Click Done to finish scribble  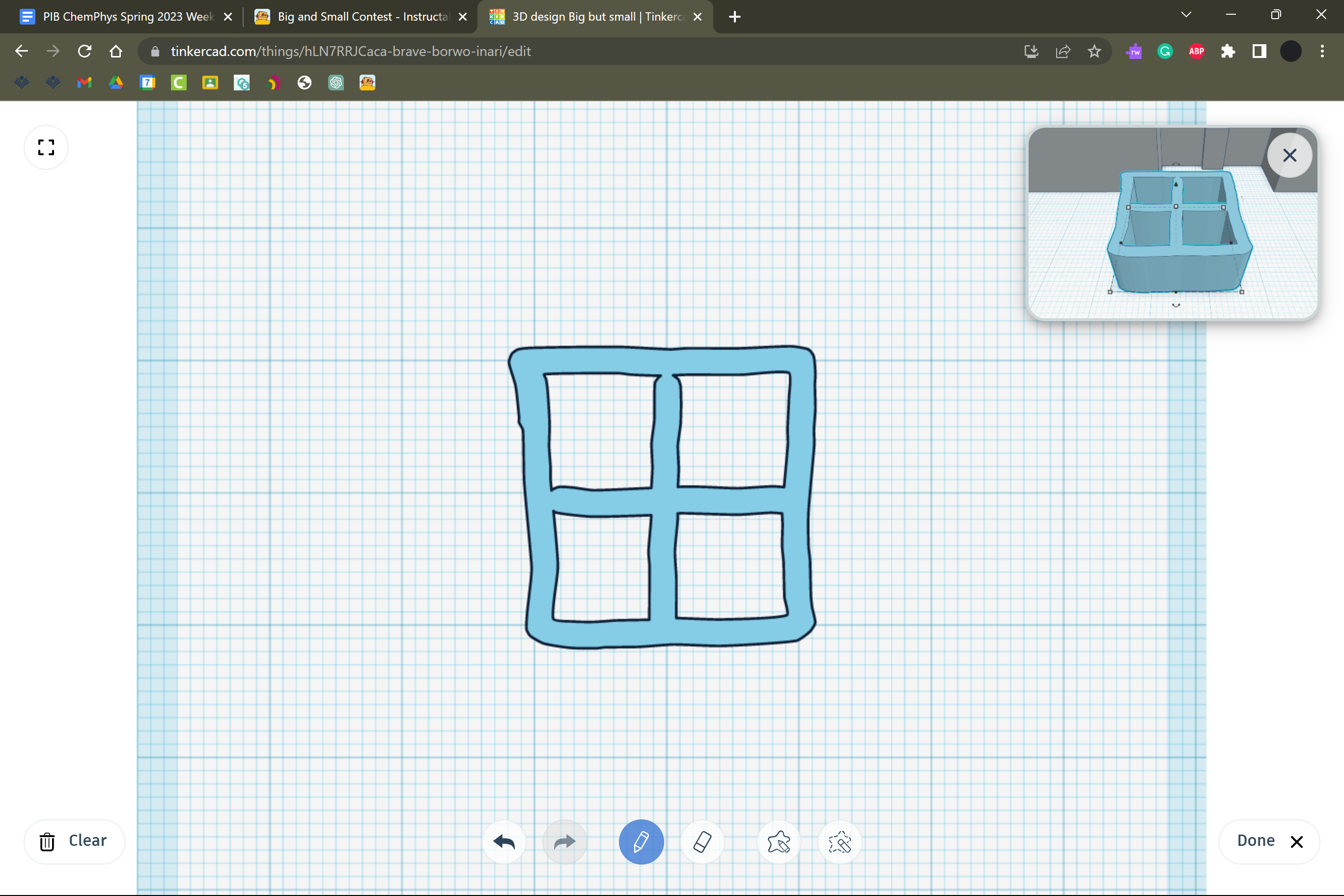[1268, 841]
